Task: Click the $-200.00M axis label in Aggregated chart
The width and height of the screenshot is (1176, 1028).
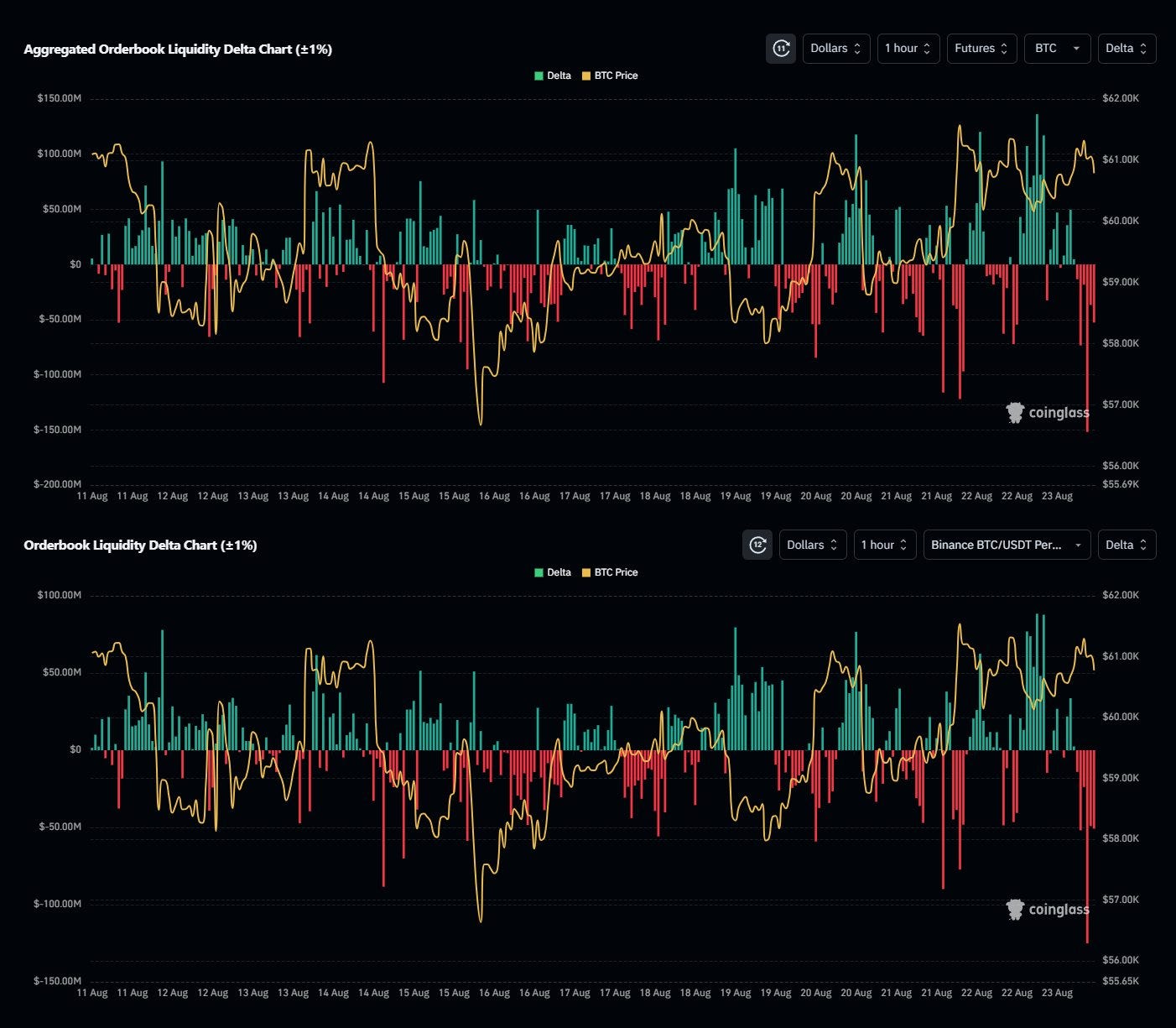Action: [x=57, y=484]
